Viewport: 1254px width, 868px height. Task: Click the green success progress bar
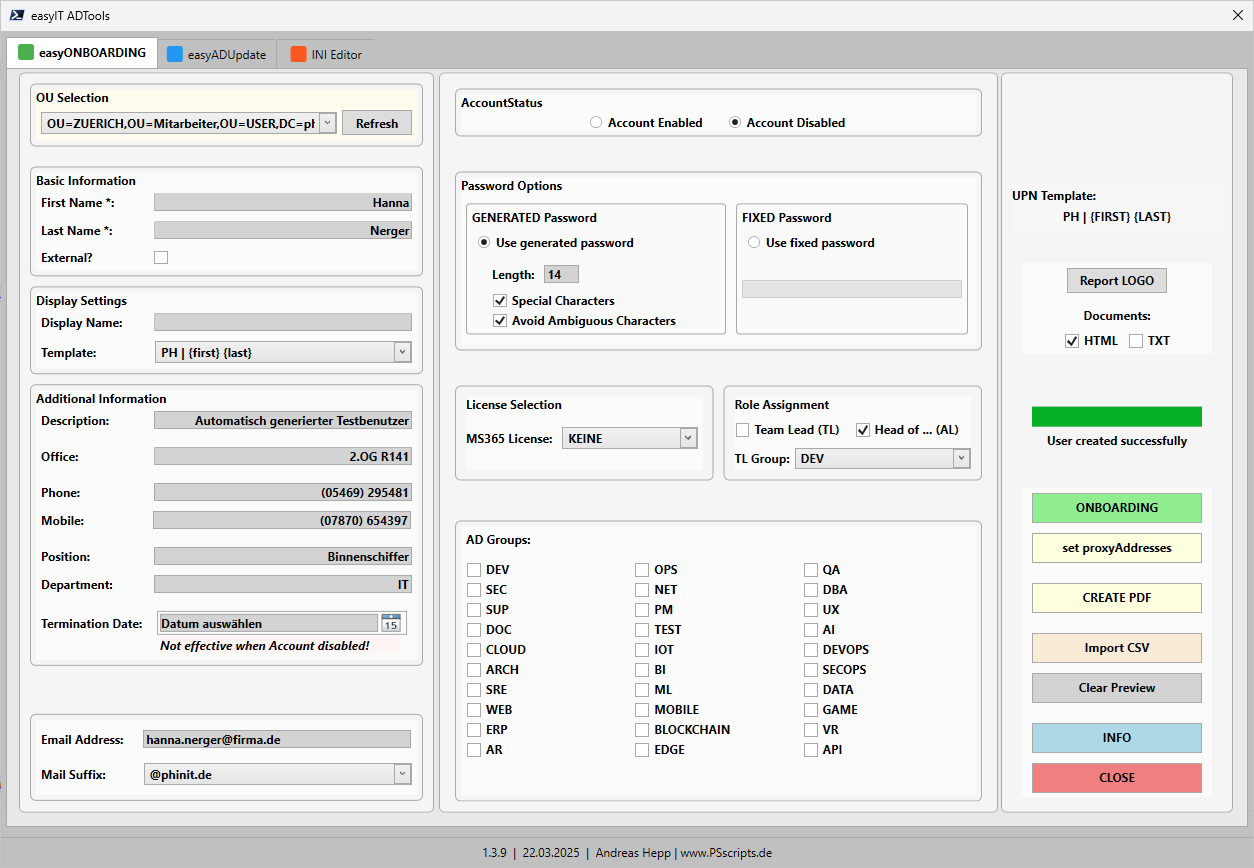(x=1116, y=416)
